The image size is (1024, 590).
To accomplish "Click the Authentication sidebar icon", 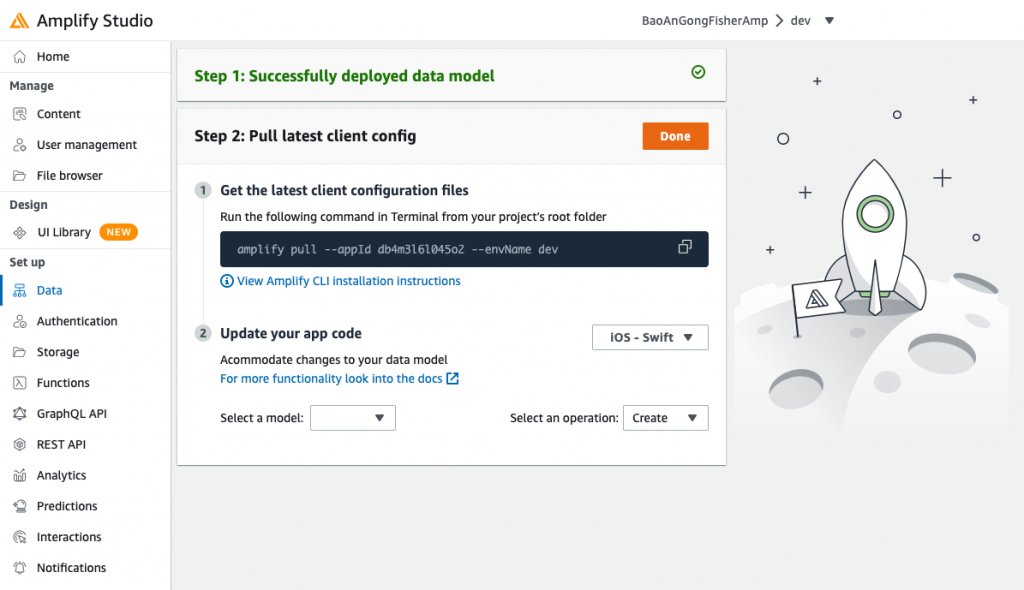I will pyautogui.click(x=19, y=322).
